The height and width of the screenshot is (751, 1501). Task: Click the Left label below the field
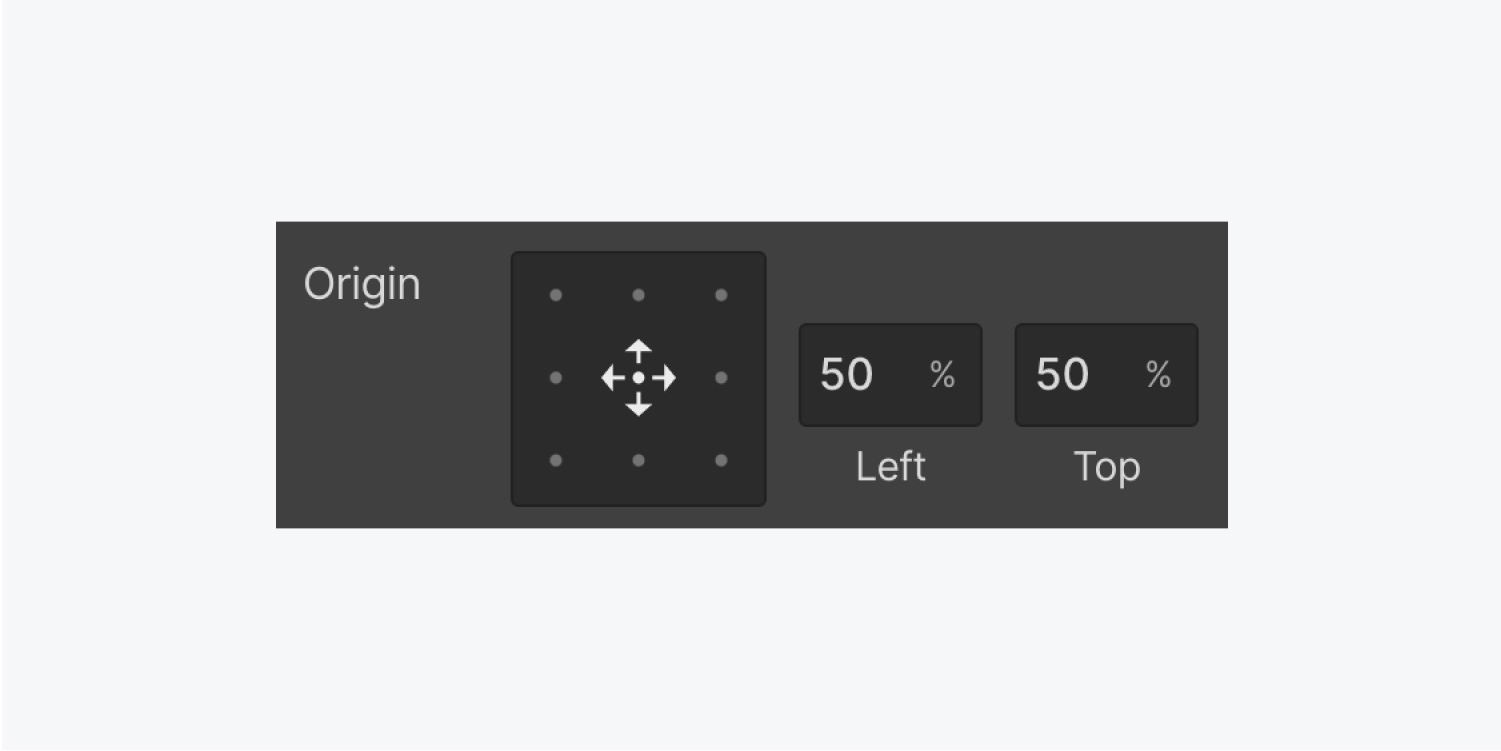pos(890,467)
